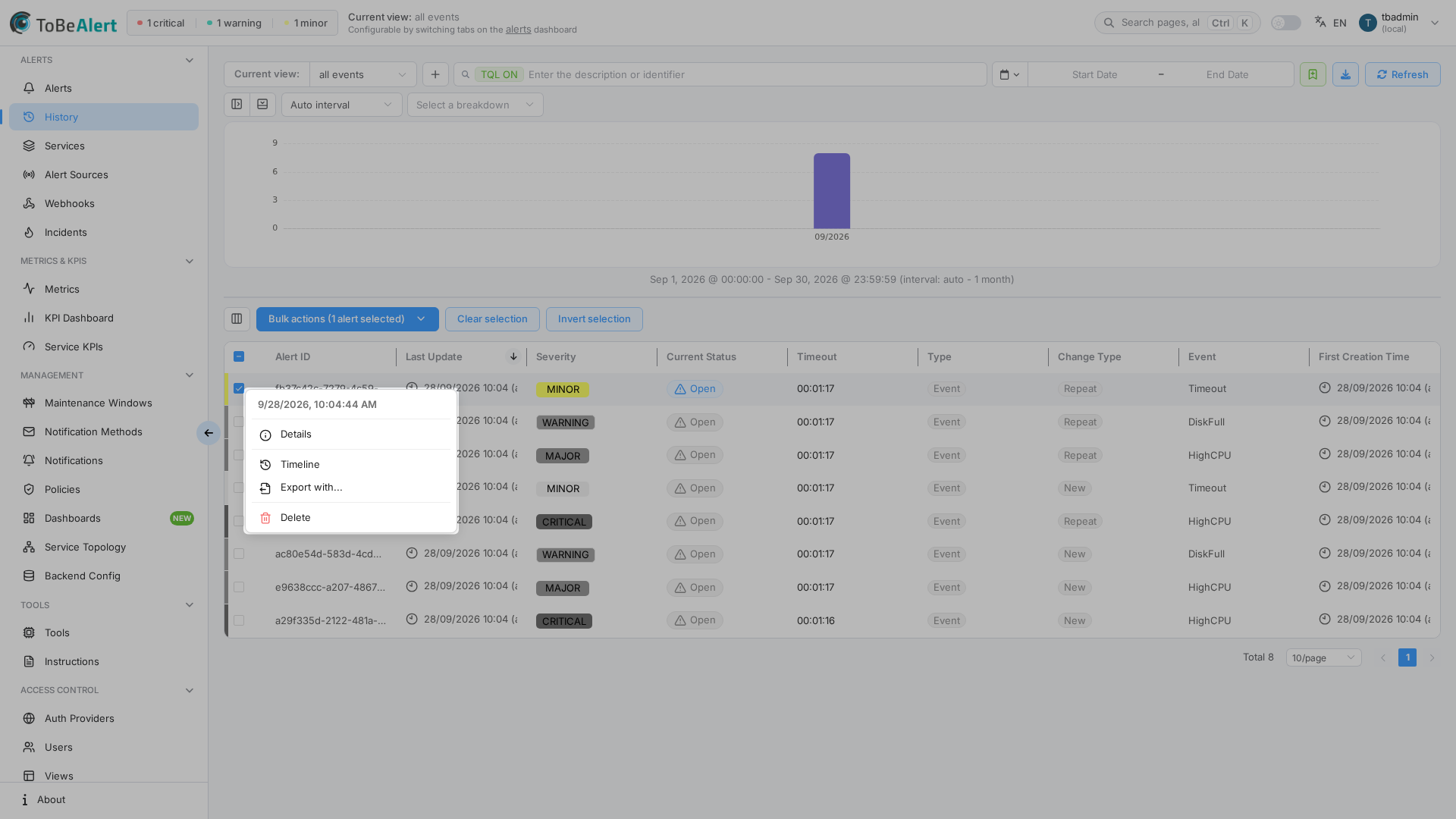Viewport: 1456px width, 819px height.
Task: Open tbadmin user account menu
Action: 1399,23
